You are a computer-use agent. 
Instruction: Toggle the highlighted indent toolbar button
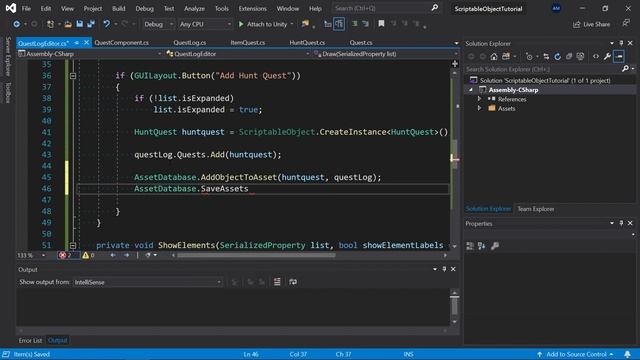(339, 24)
